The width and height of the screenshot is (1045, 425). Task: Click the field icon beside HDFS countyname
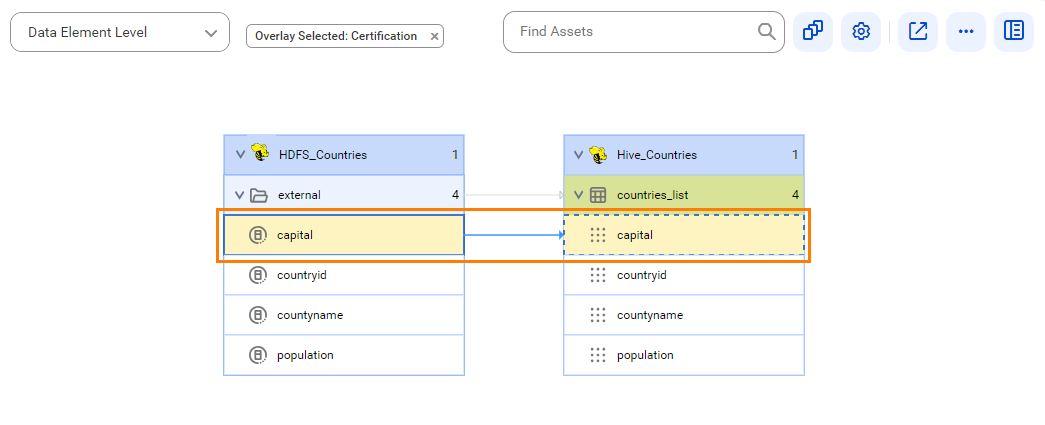[x=257, y=314]
